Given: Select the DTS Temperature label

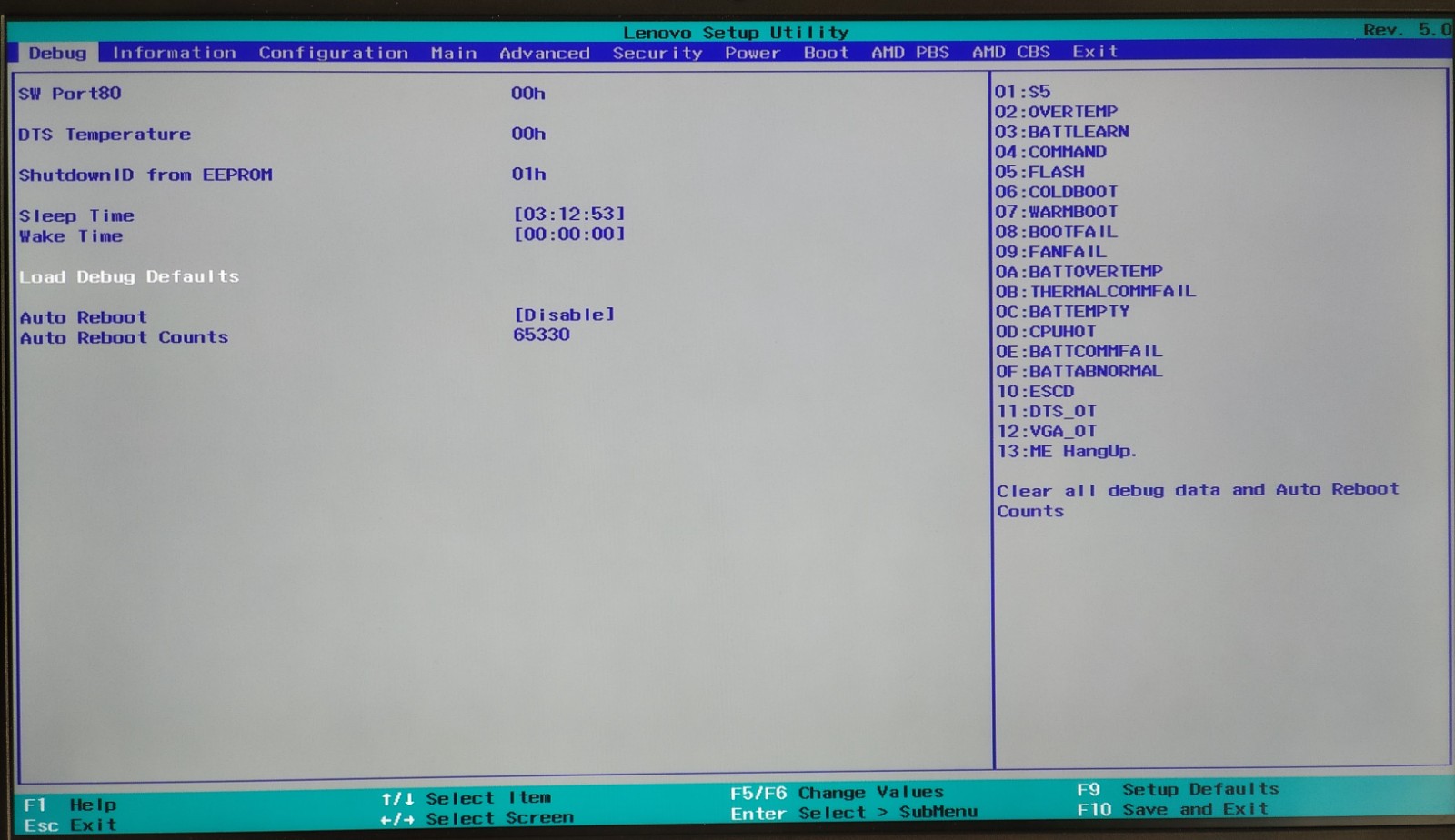Looking at the screenshot, I should pyautogui.click(x=105, y=135).
